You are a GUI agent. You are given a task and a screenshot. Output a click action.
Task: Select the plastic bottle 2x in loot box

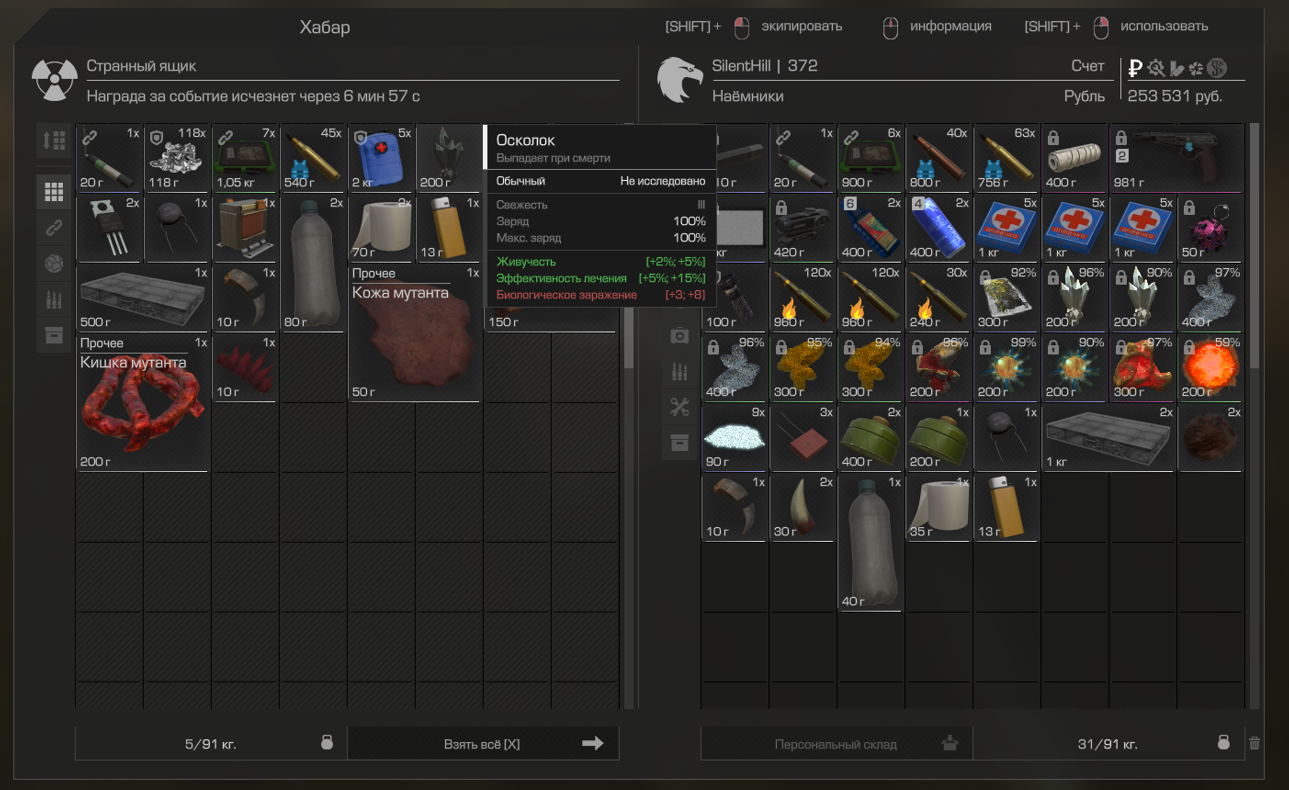click(313, 263)
